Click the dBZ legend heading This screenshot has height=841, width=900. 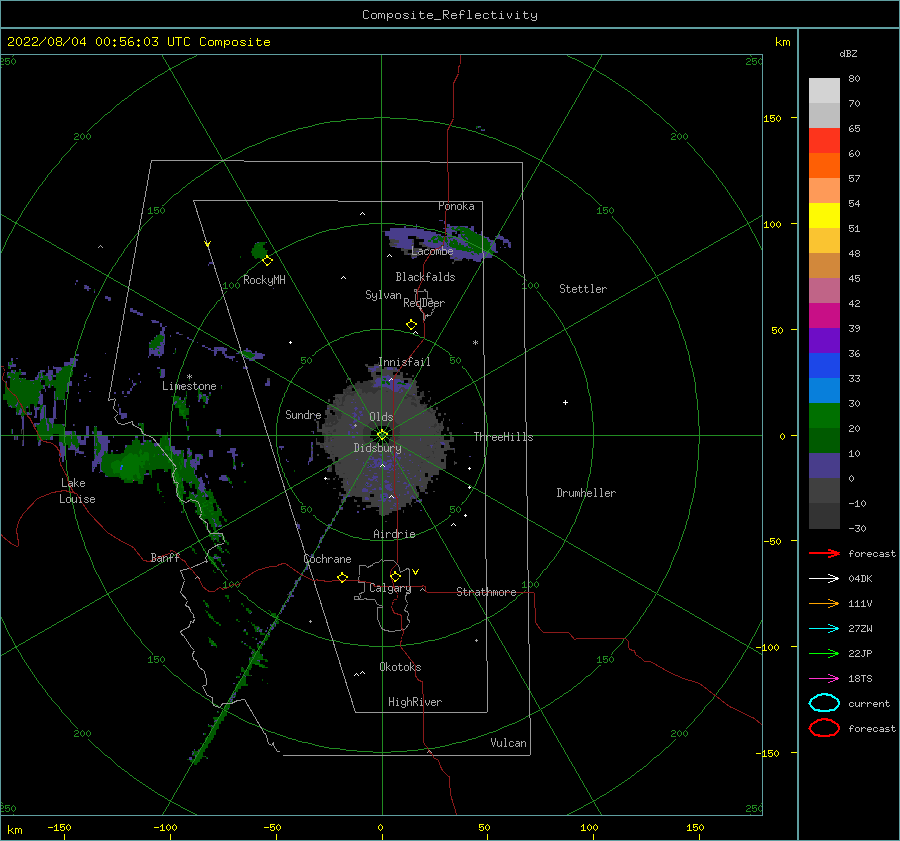pyautogui.click(x=848, y=53)
